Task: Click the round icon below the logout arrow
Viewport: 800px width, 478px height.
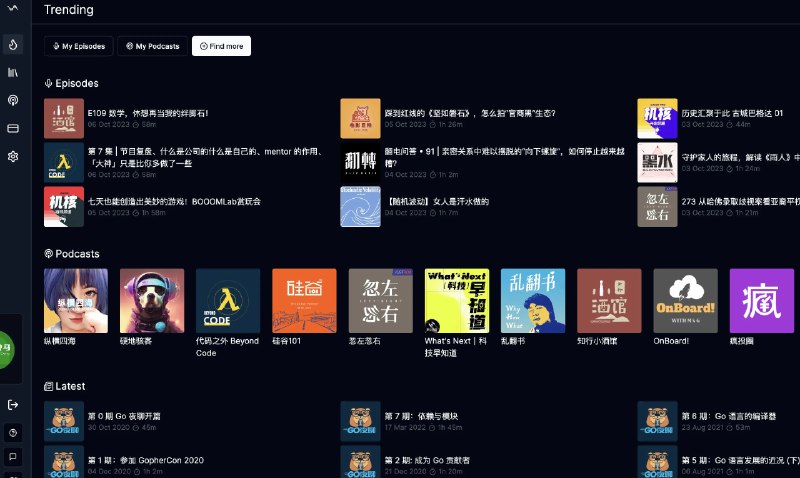Action: coord(13,433)
